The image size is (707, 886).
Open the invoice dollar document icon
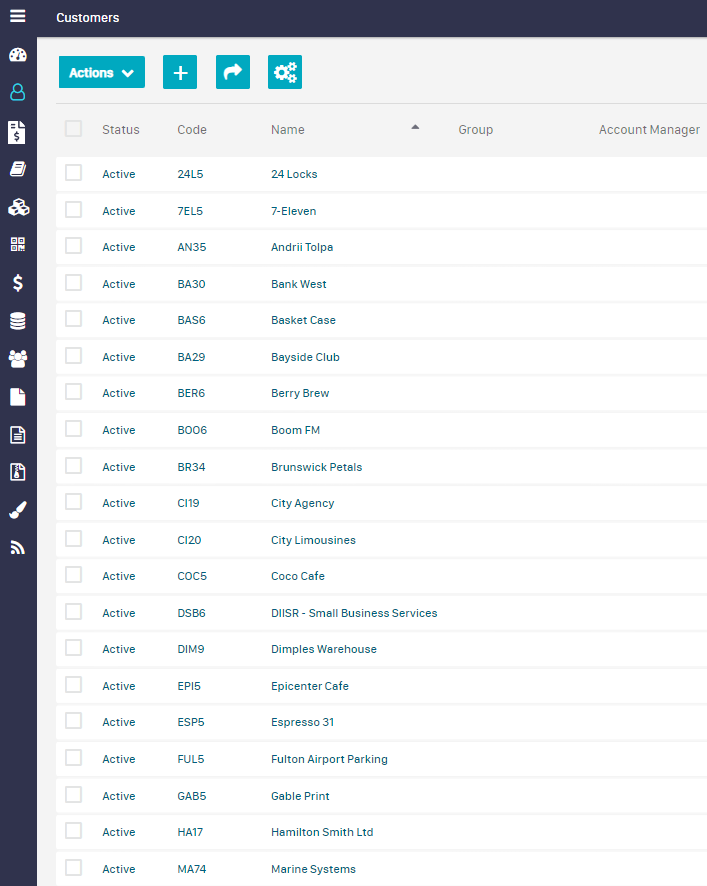pyautogui.click(x=17, y=132)
